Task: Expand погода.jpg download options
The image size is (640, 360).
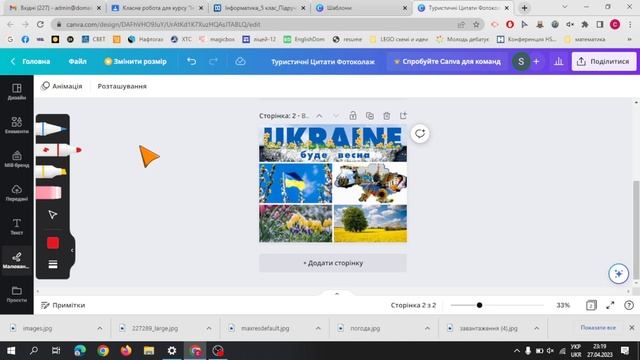Action: tap(427, 328)
